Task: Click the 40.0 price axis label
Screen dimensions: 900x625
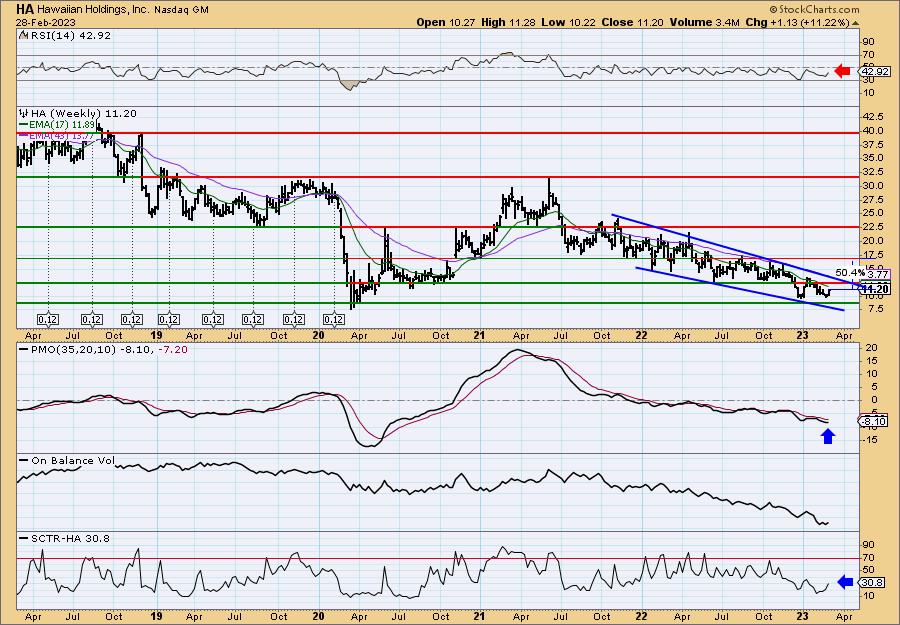Action: (x=874, y=130)
